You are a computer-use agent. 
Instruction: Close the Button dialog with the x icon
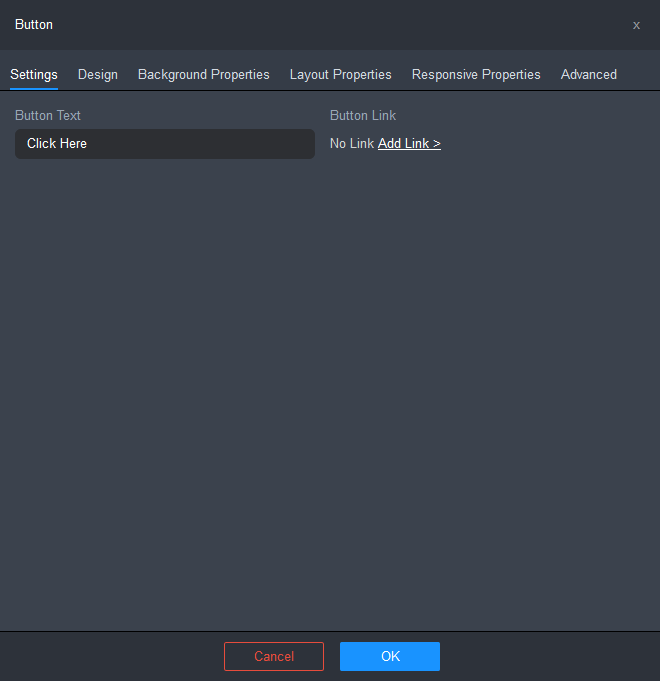click(x=636, y=25)
